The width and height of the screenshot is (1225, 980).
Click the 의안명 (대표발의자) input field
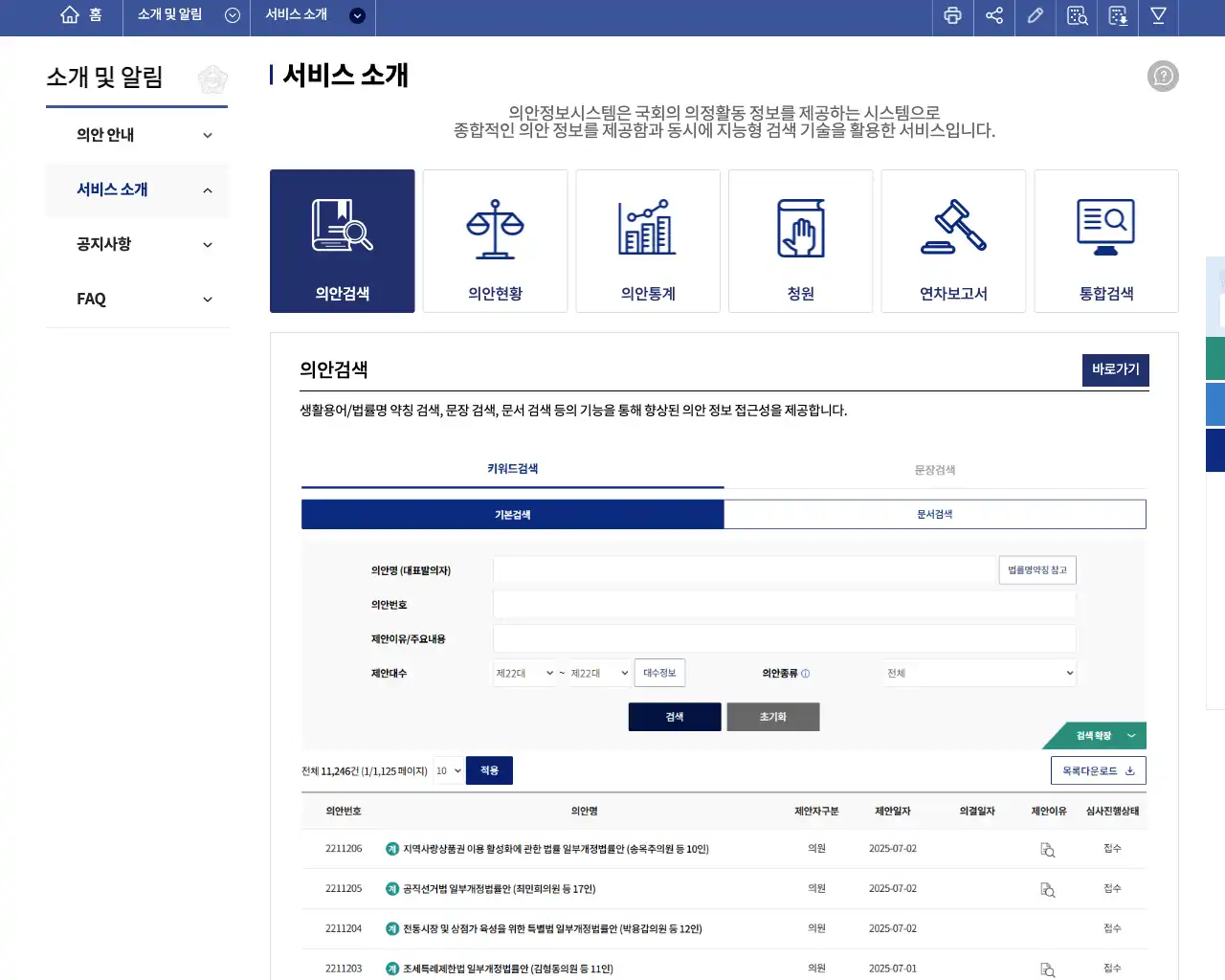click(x=746, y=570)
